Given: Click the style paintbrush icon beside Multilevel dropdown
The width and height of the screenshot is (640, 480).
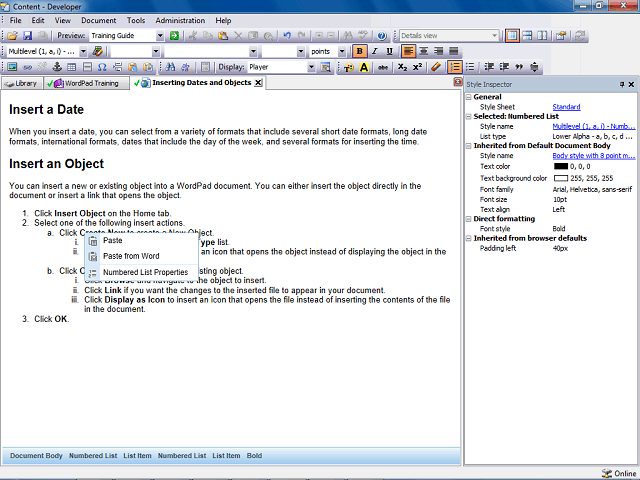Looking at the screenshot, I should coord(98,51).
